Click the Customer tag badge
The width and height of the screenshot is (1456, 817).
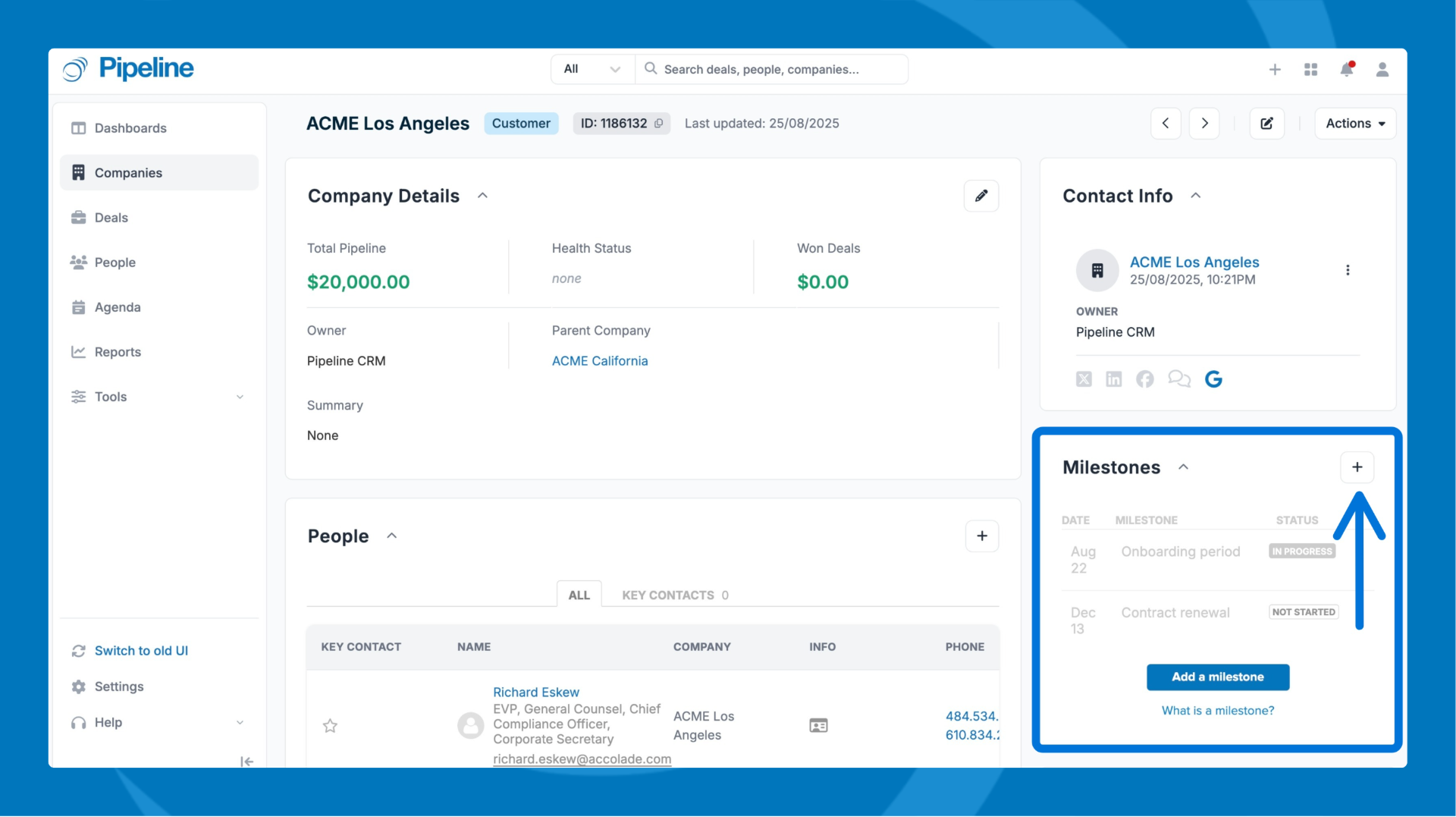(521, 123)
